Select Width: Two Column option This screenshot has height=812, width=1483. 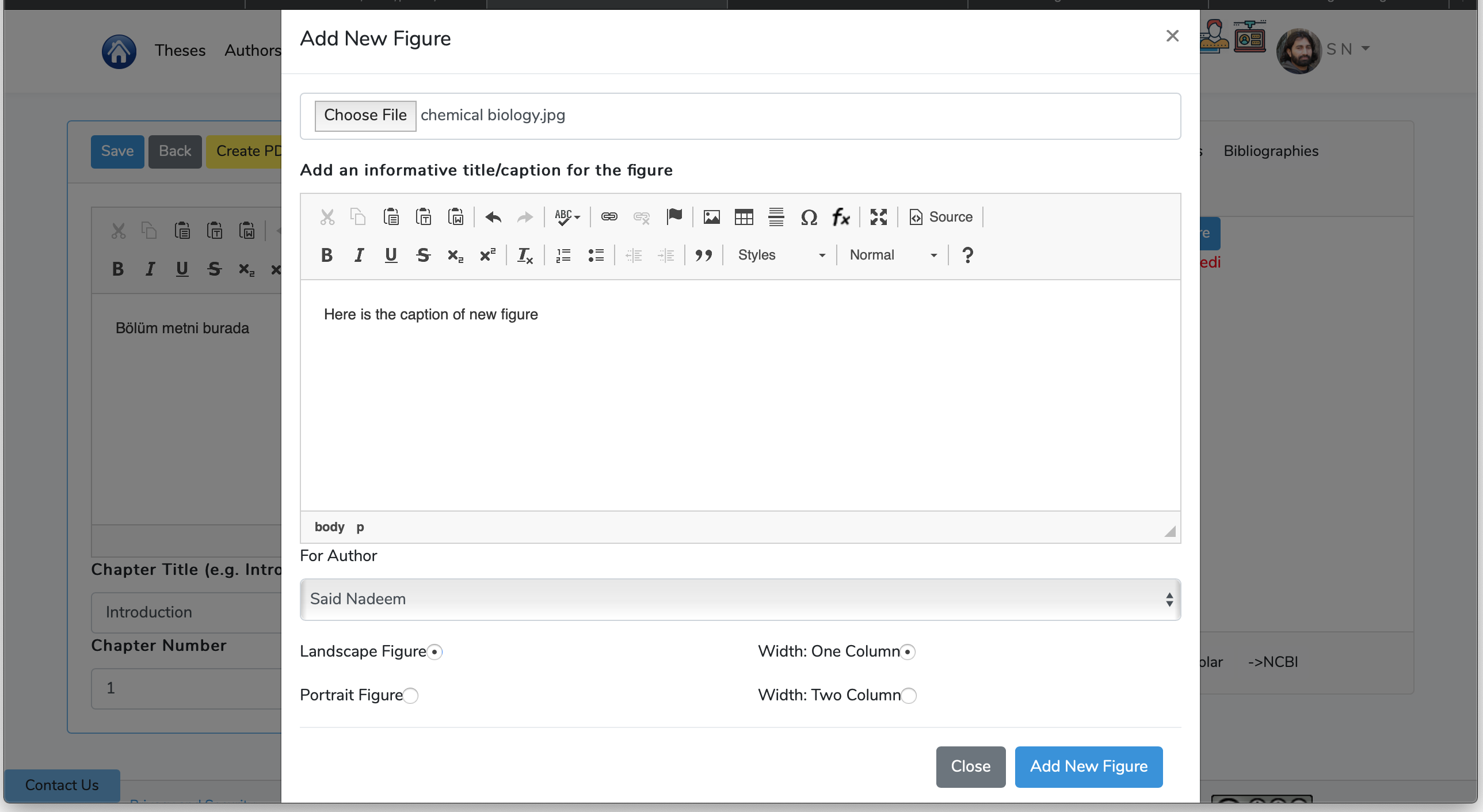pos(909,696)
